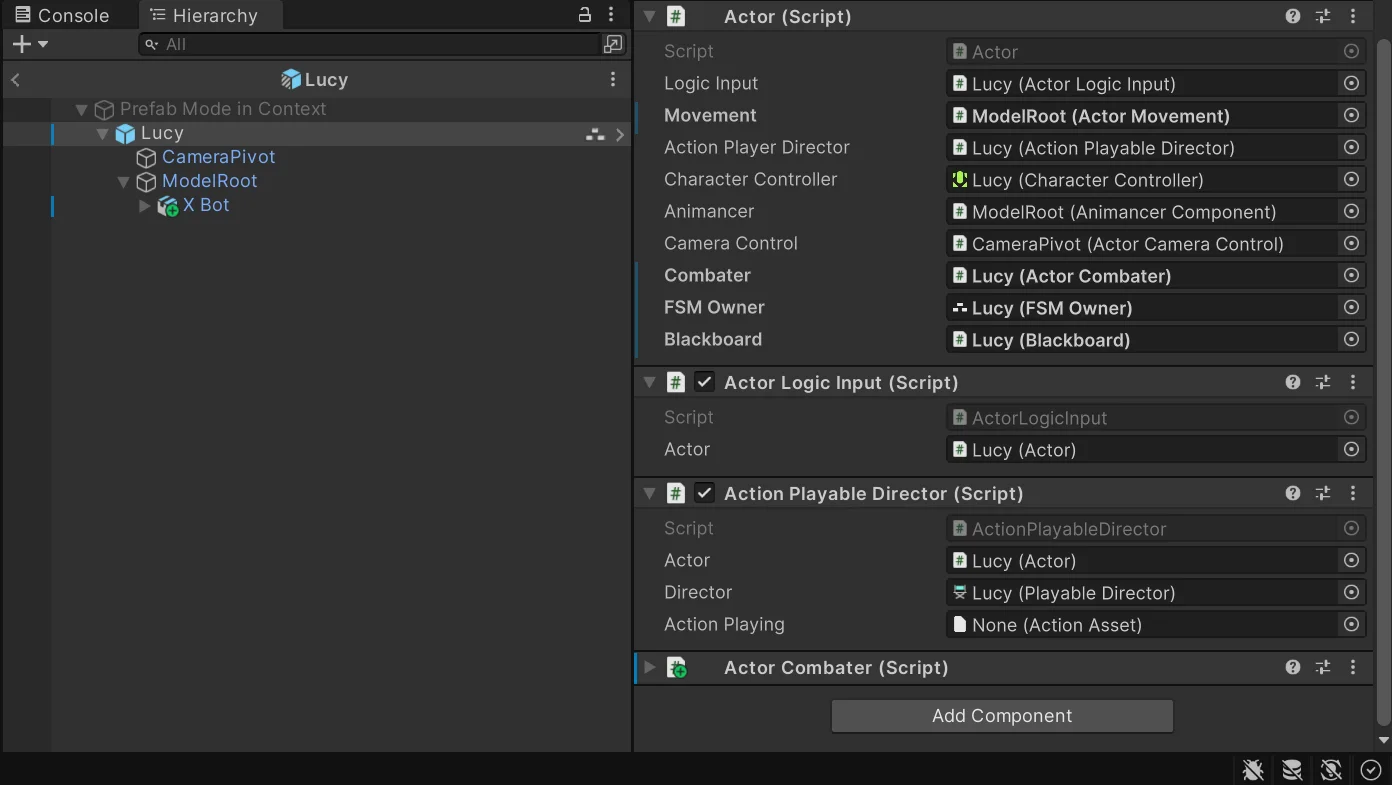Expand the X Bot tree item
The image size is (1392, 785).
coord(145,205)
